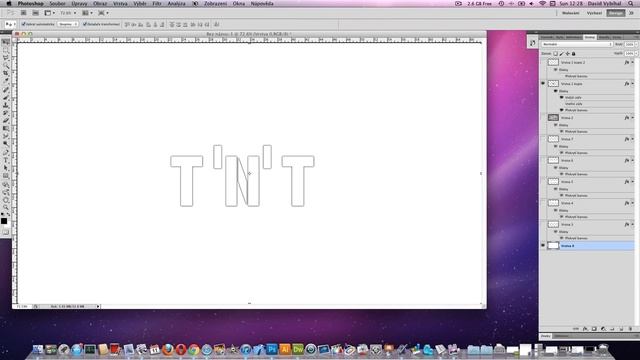Toggle effects visibility under Vrstva 1 kopie
Viewport: 640px width, 360px height.
[556, 91]
